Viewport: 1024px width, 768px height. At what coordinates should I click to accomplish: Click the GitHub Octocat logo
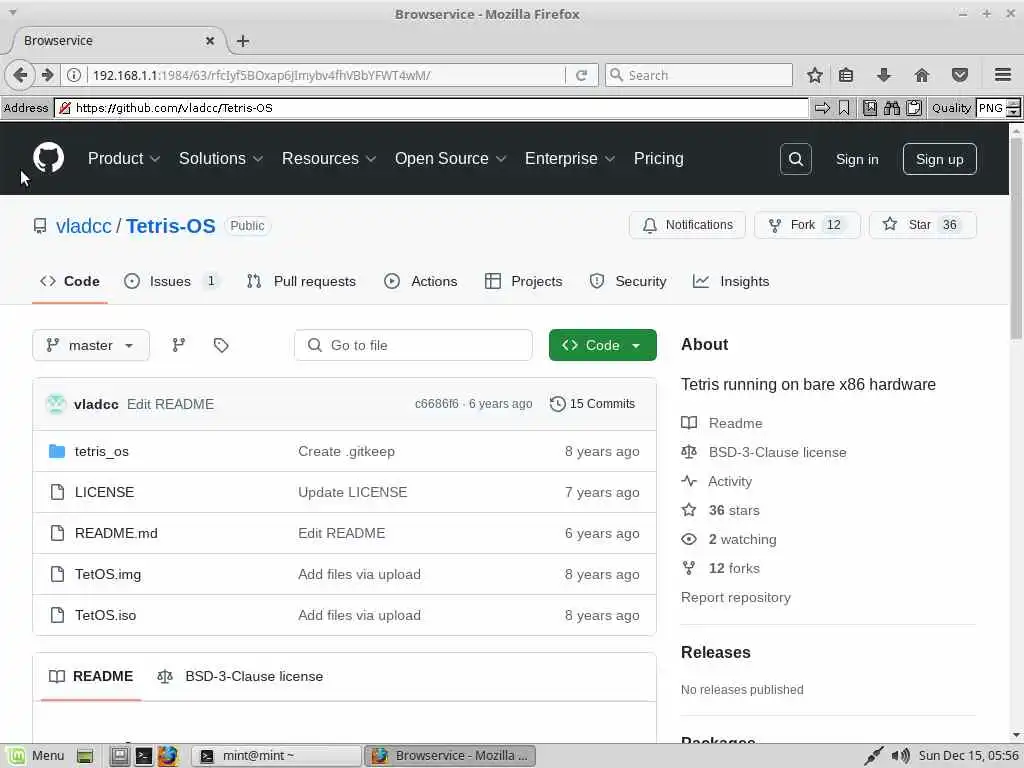48,158
